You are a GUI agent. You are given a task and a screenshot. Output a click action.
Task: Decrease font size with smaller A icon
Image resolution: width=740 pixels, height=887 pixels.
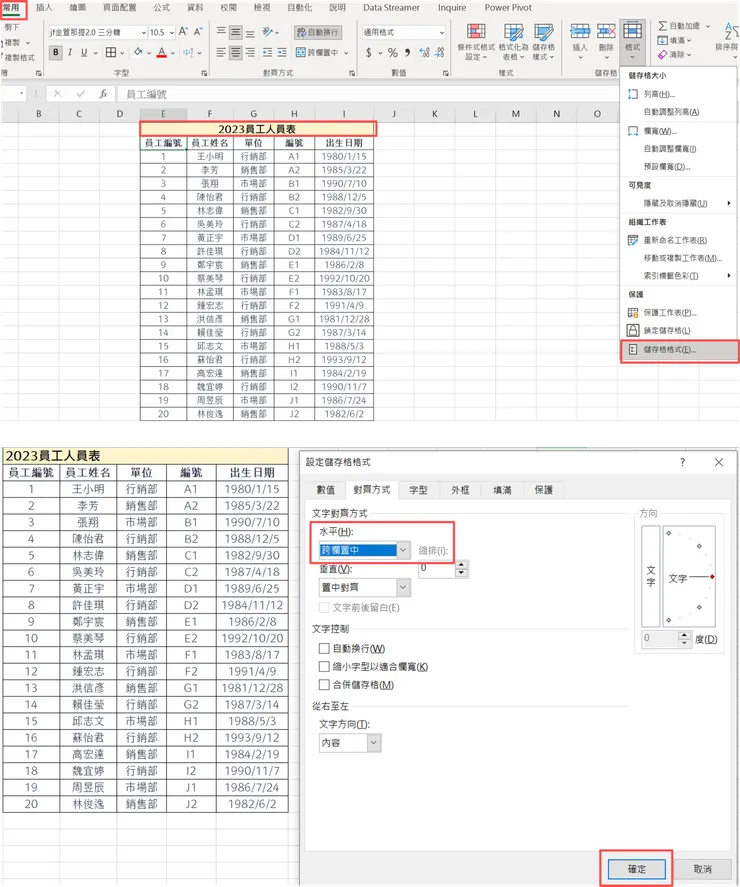pos(198,32)
